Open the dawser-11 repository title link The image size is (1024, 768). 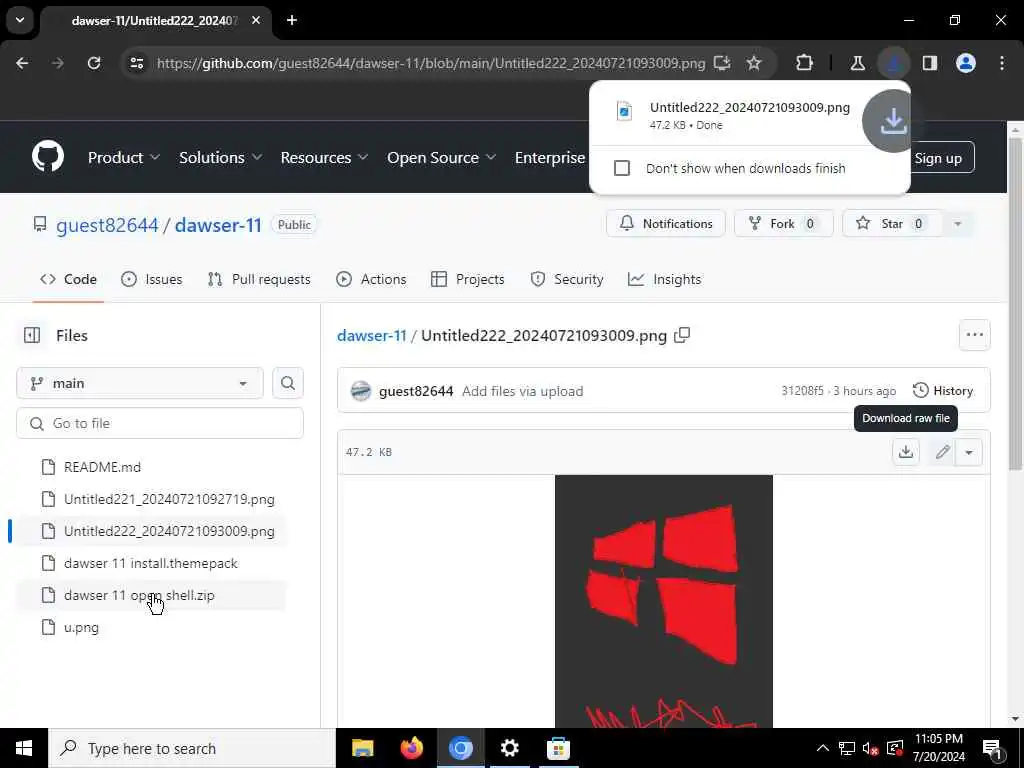[218, 225]
